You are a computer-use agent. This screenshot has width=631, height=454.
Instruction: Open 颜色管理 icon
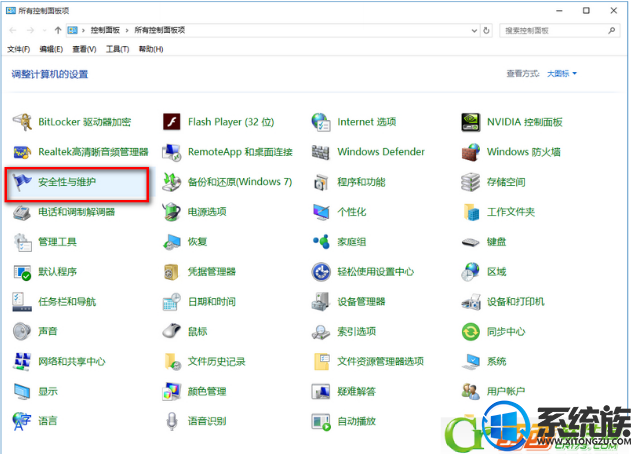click(x=172, y=392)
